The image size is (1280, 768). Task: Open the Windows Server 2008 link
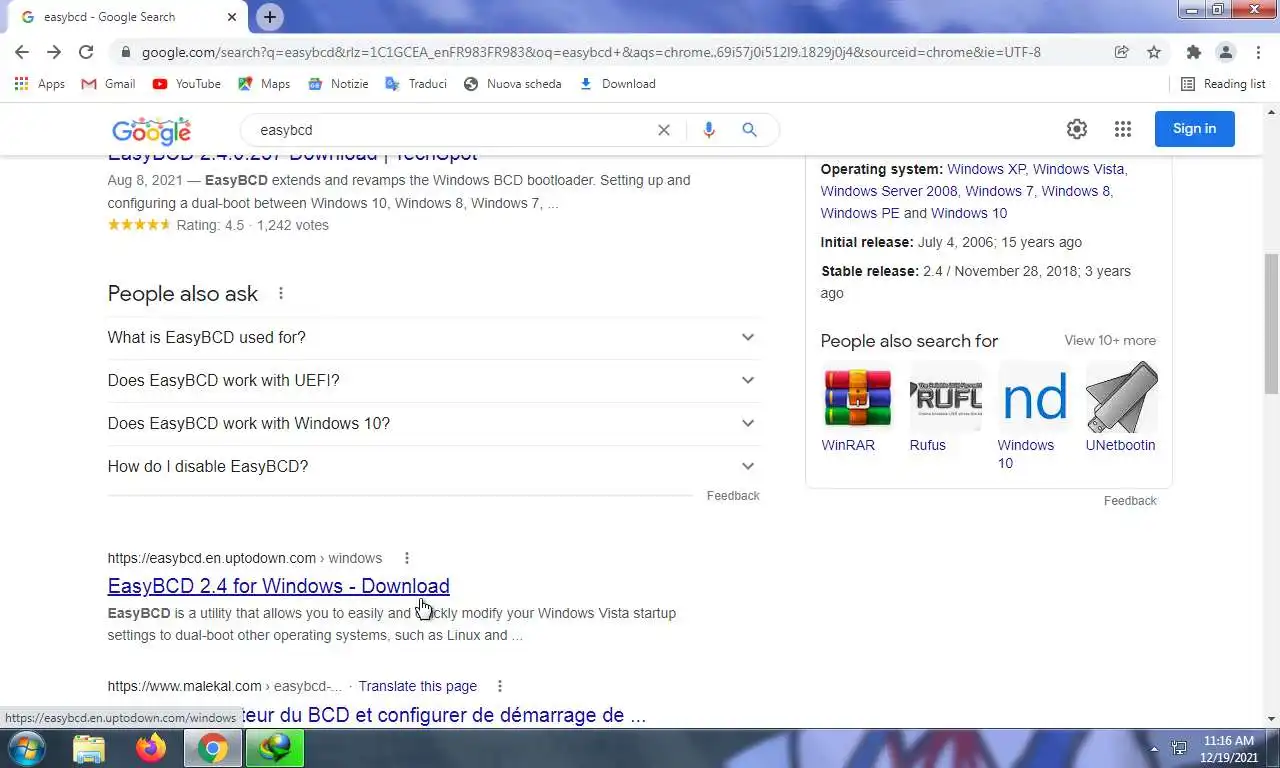[x=889, y=191]
